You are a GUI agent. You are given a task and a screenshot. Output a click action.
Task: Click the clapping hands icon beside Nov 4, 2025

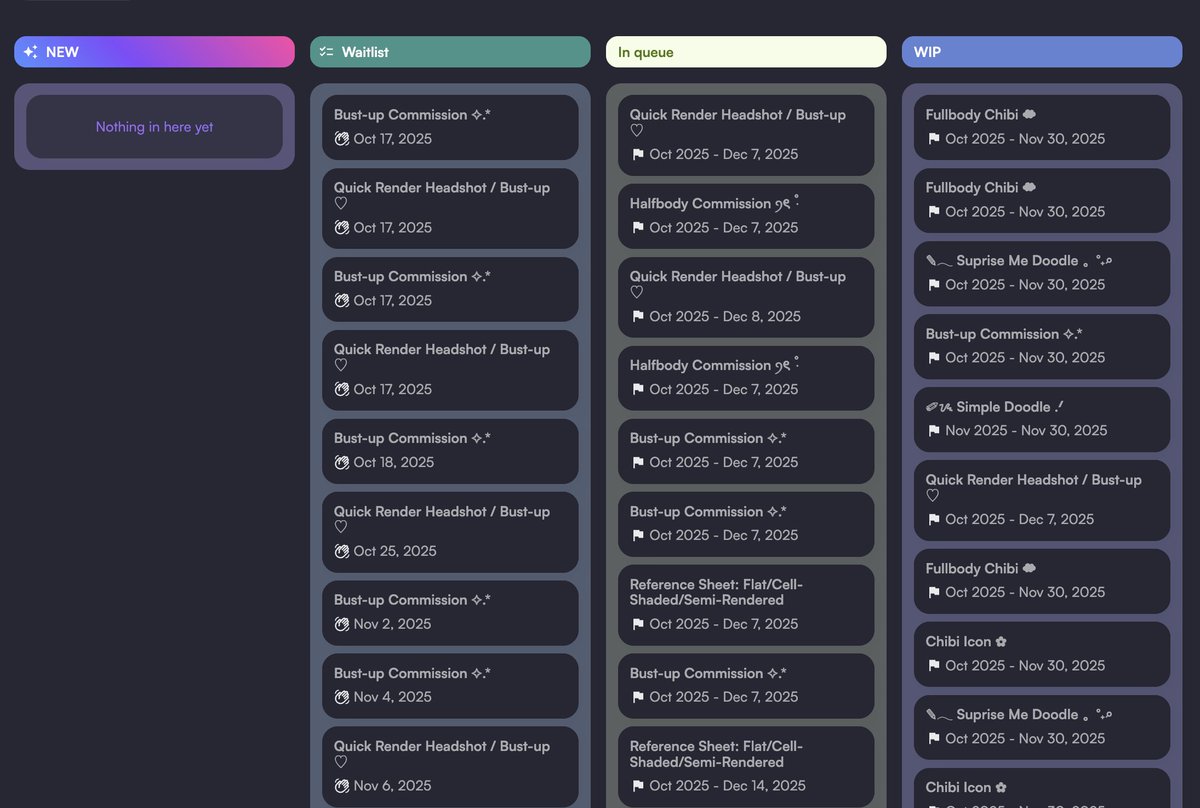point(341,697)
